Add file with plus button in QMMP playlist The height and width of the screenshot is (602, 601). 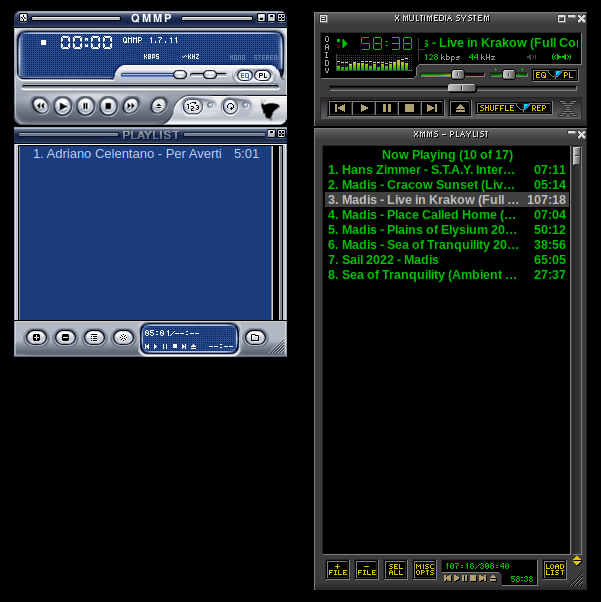click(36, 338)
